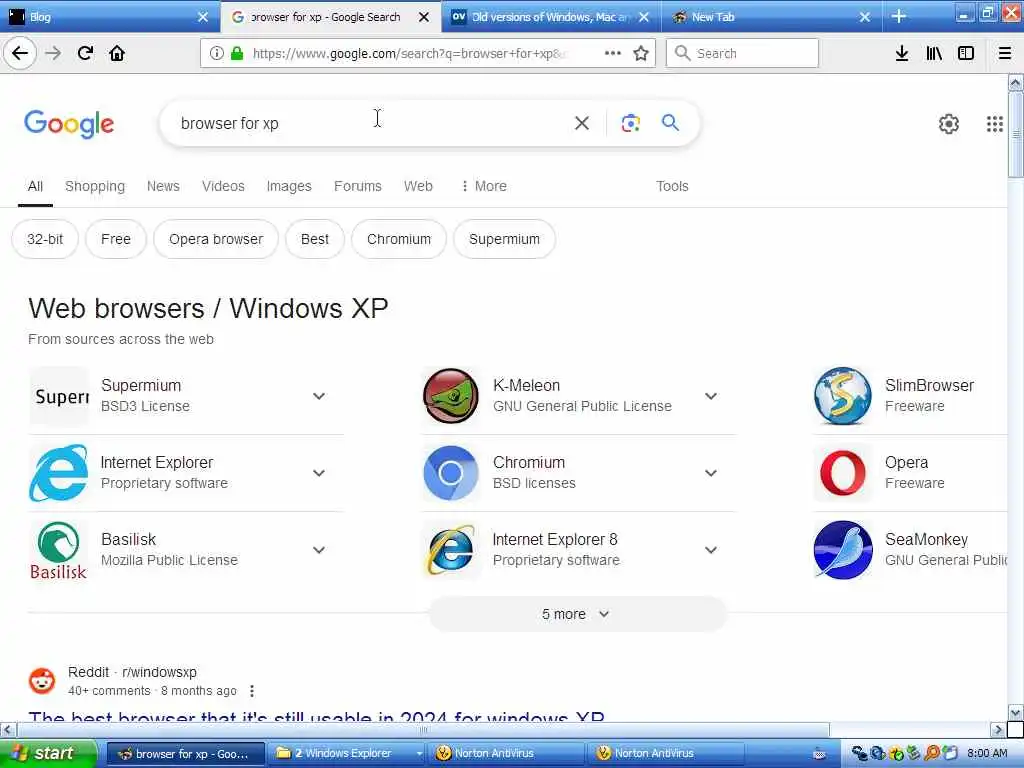
Task: Open the downloads arrow icon
Action: (902, 53)
